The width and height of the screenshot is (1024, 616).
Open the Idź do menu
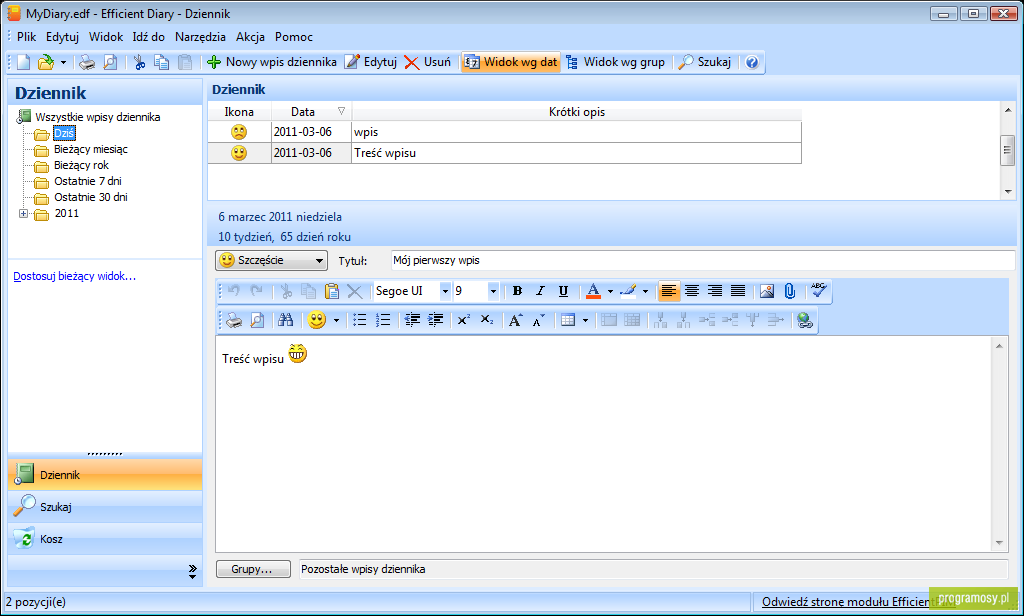[x=149, y=37]
